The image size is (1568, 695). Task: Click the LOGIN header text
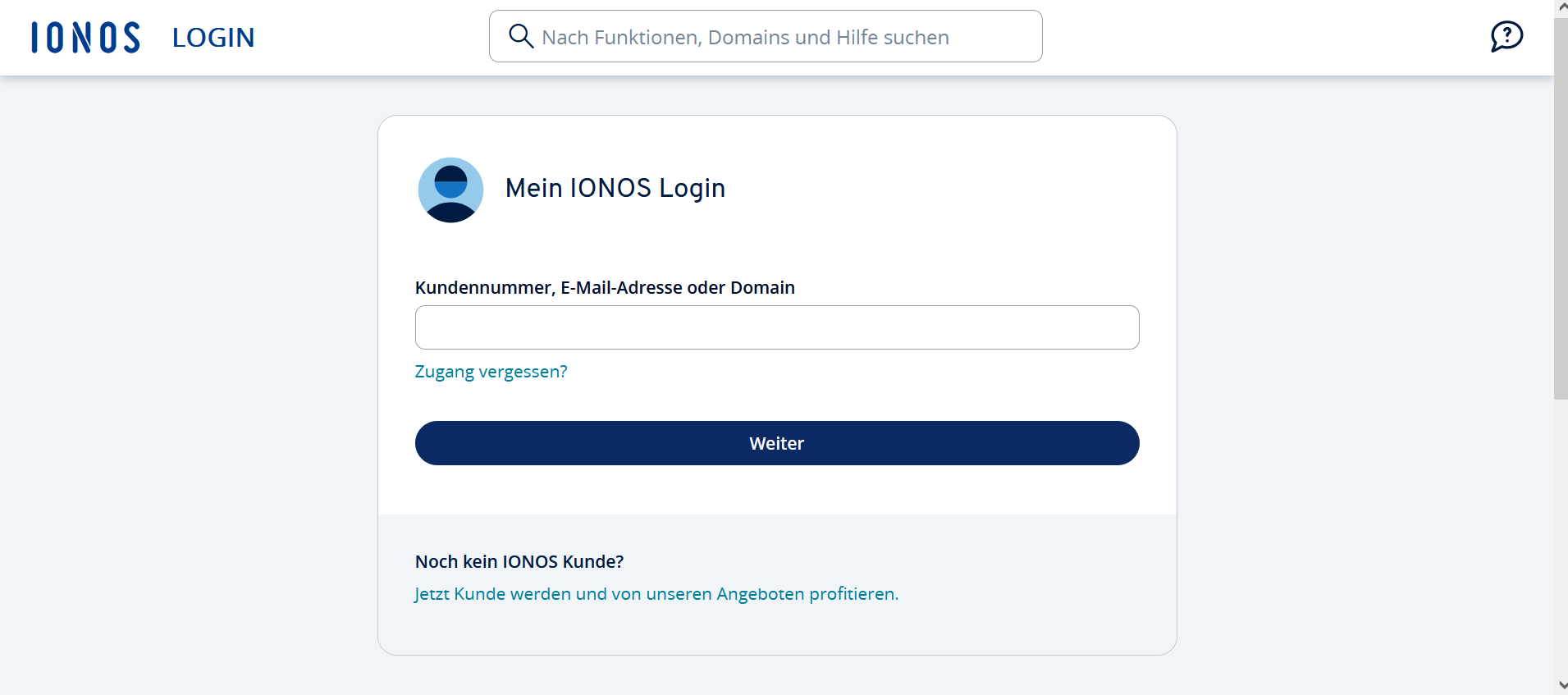[x=213, y=38]
